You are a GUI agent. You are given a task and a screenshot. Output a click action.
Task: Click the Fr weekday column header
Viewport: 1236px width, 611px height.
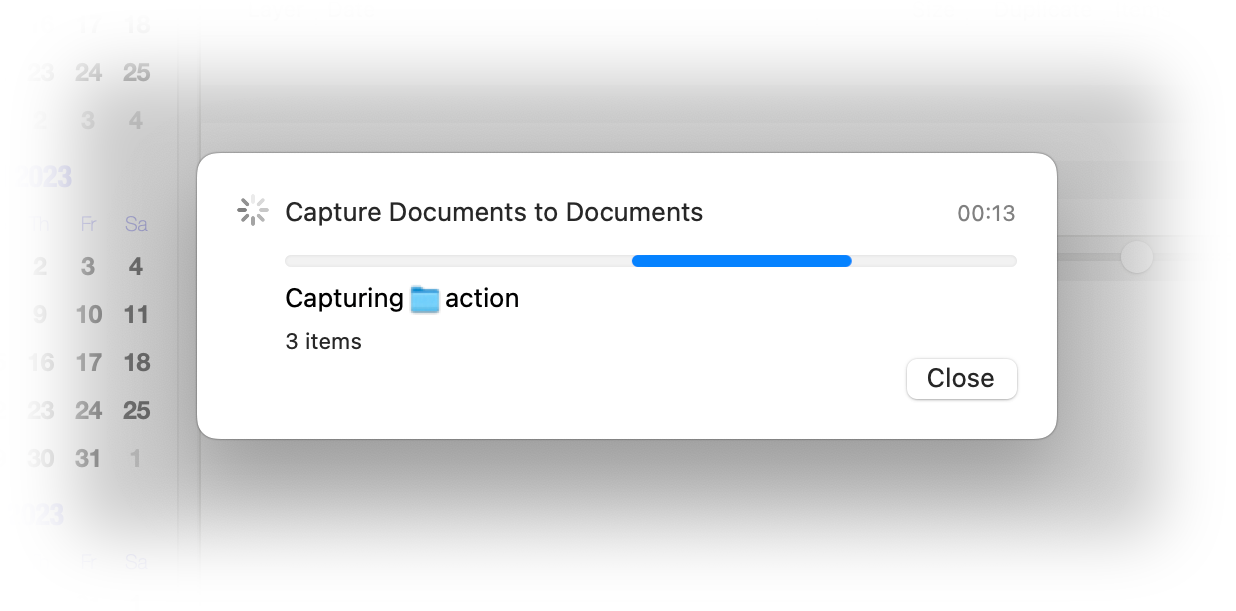pyautogui.click(x=89, y=224)
